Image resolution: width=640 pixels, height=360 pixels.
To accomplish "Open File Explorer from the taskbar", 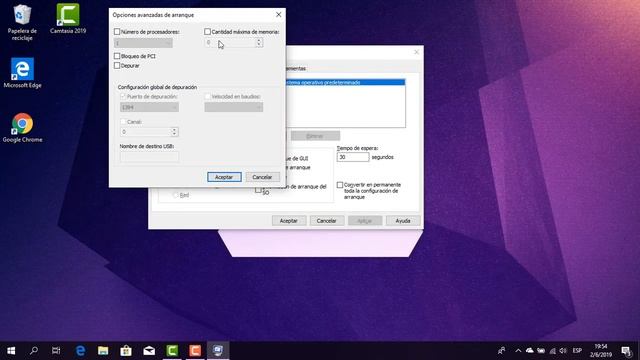I will 103,351.
